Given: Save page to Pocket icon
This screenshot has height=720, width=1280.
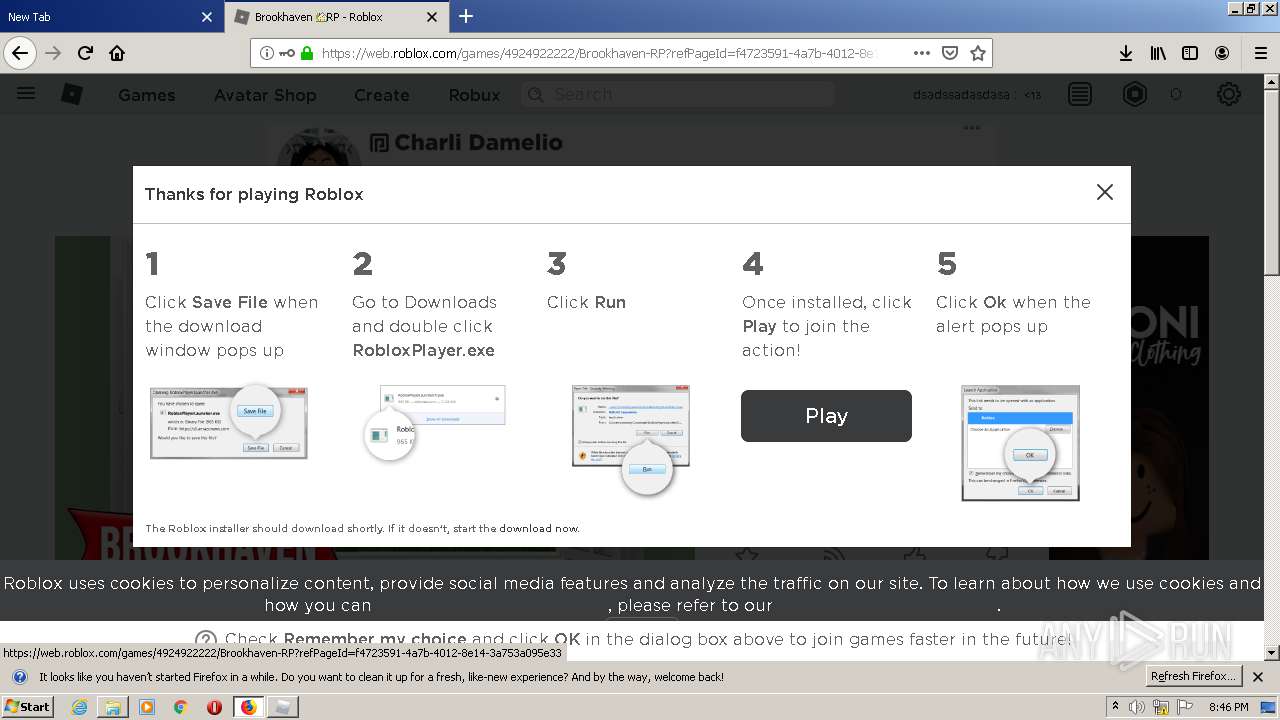Looking at the screenshot, I should pos(950,53).
